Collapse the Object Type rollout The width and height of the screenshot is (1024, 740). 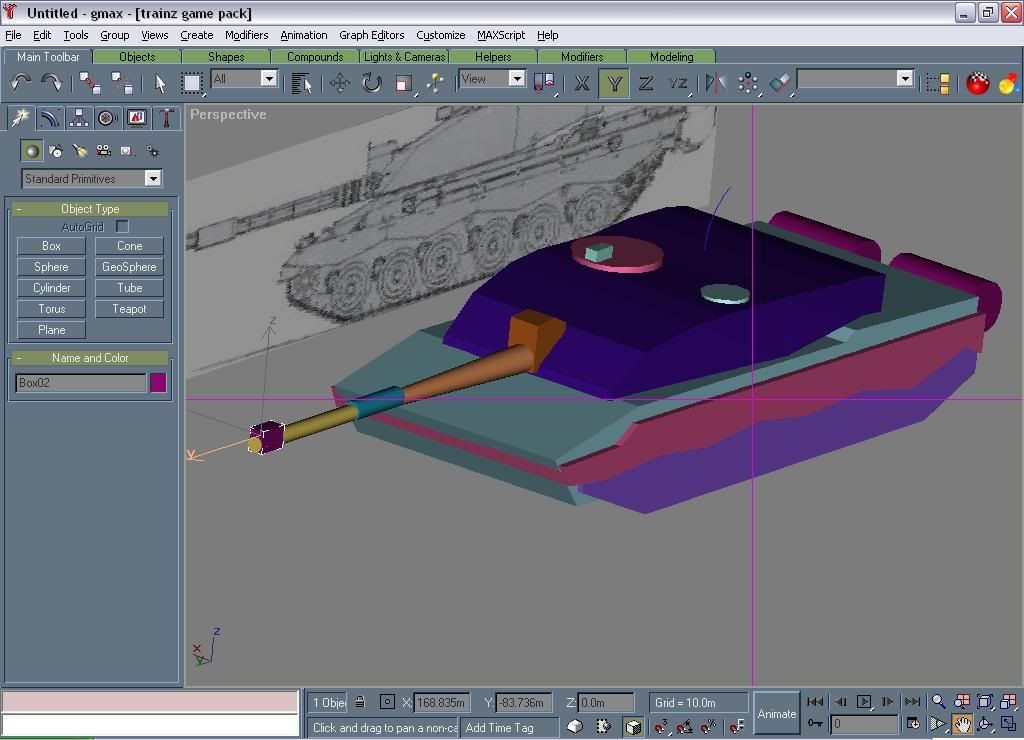pyautogui.click(x=90, y=209)
